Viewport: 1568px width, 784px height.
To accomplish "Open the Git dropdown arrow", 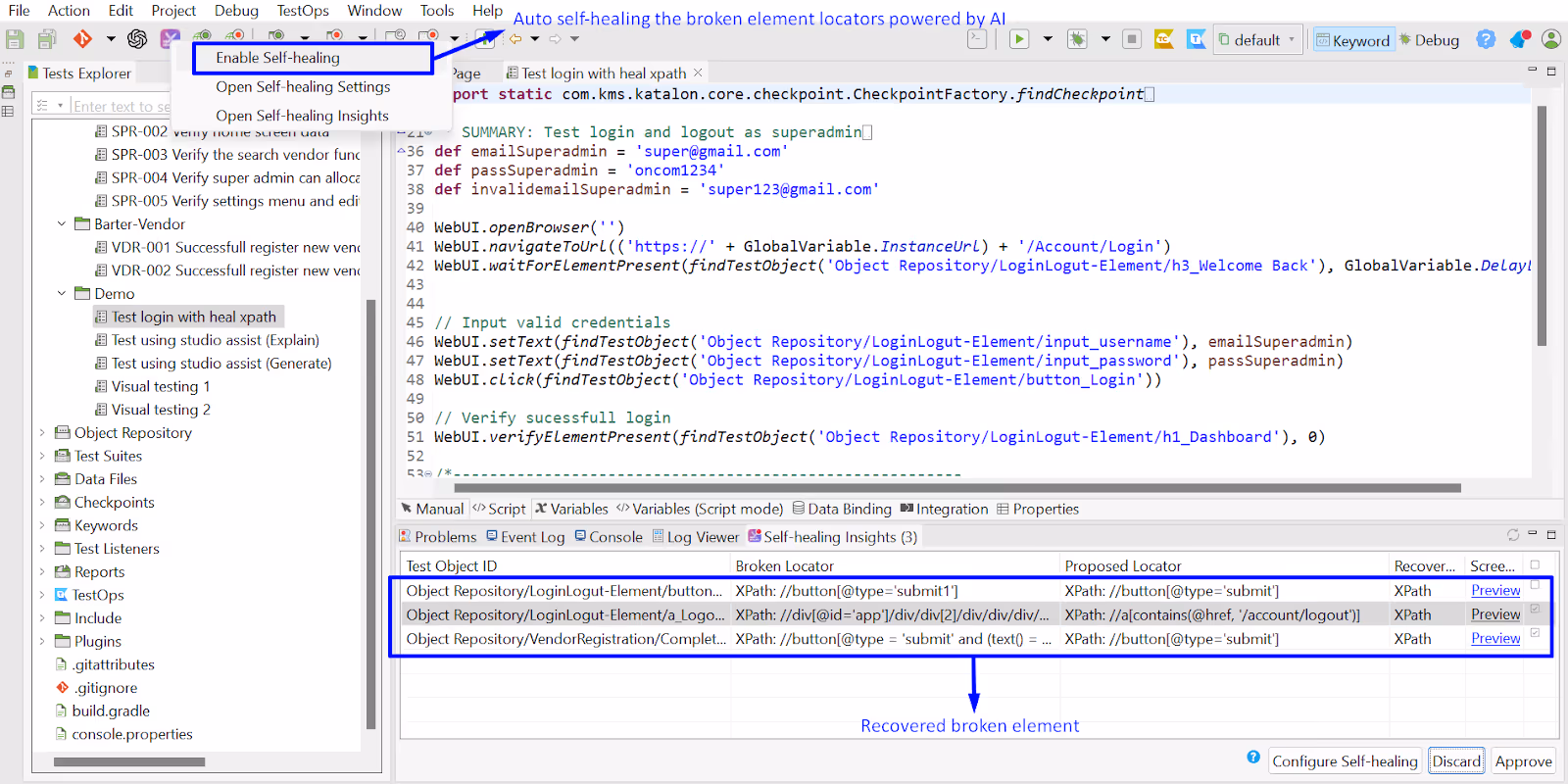I will tap(110, 39).
